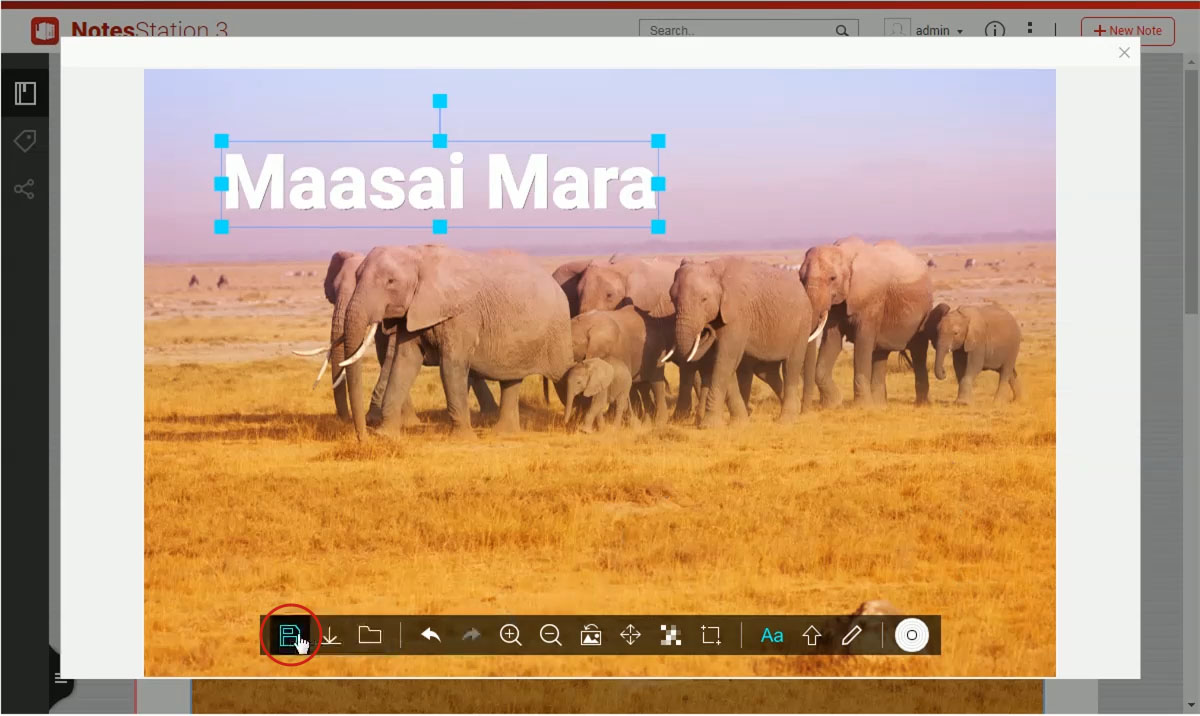The height and width of the screenshot is (716, 1200).
Task: Toggle the Aa text tool
Action: click(772, 635)
